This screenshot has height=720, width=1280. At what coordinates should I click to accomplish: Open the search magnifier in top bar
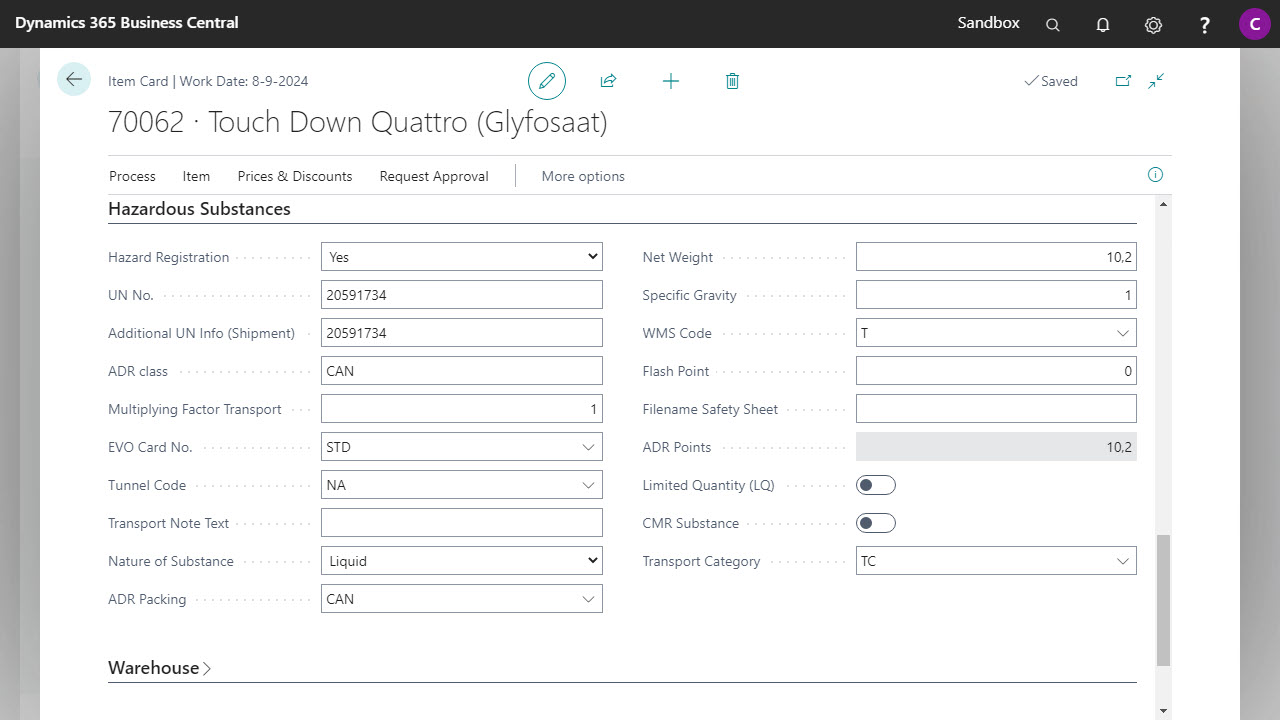[x=1052, y=25]
